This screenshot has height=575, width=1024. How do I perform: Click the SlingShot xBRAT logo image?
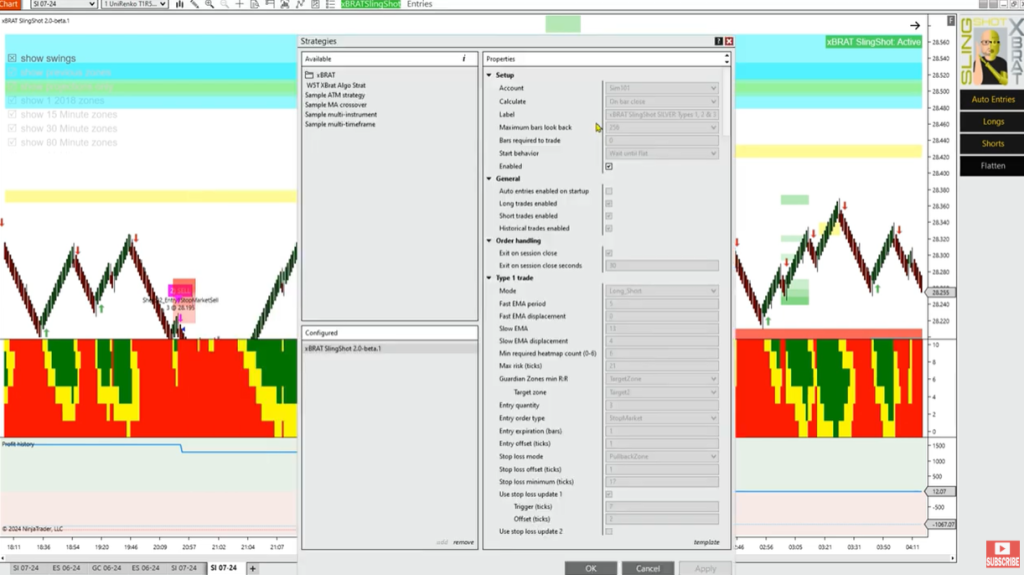coord(991,52)
